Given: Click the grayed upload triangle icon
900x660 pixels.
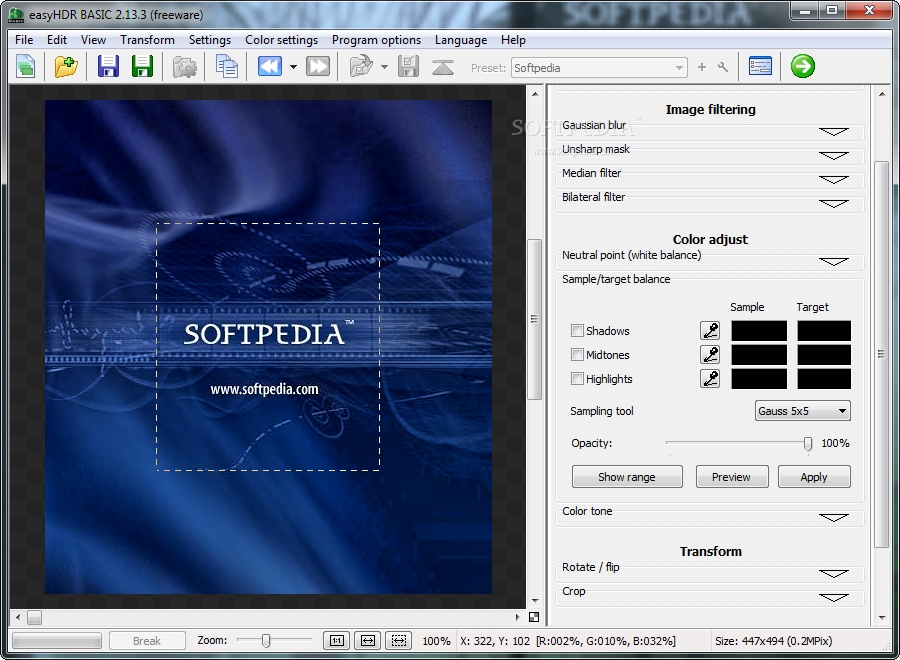Looking at the screenshot, I should click(x=443, y=67).
